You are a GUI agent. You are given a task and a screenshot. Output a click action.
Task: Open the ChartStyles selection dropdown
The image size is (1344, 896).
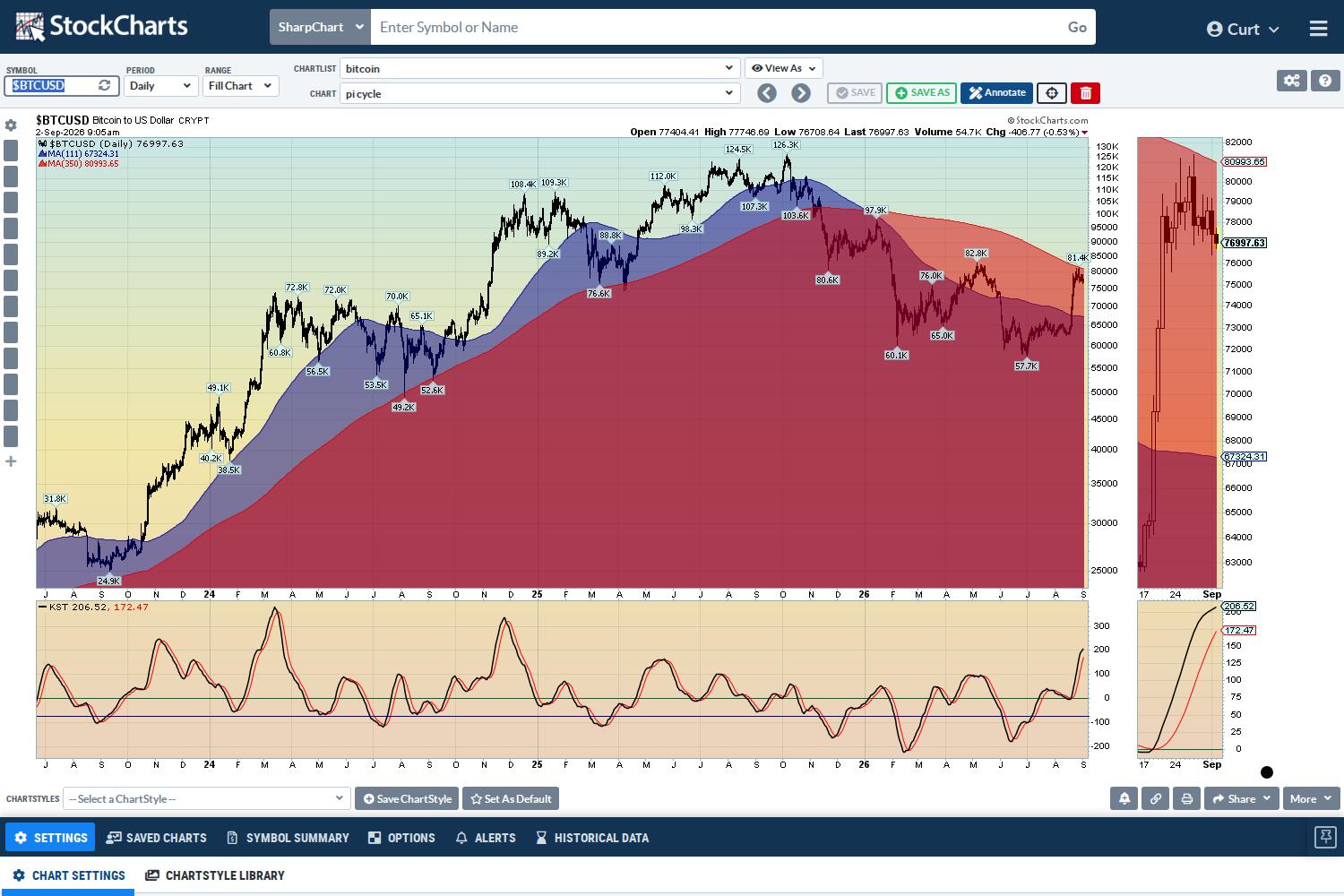click(x=207, y=798)
